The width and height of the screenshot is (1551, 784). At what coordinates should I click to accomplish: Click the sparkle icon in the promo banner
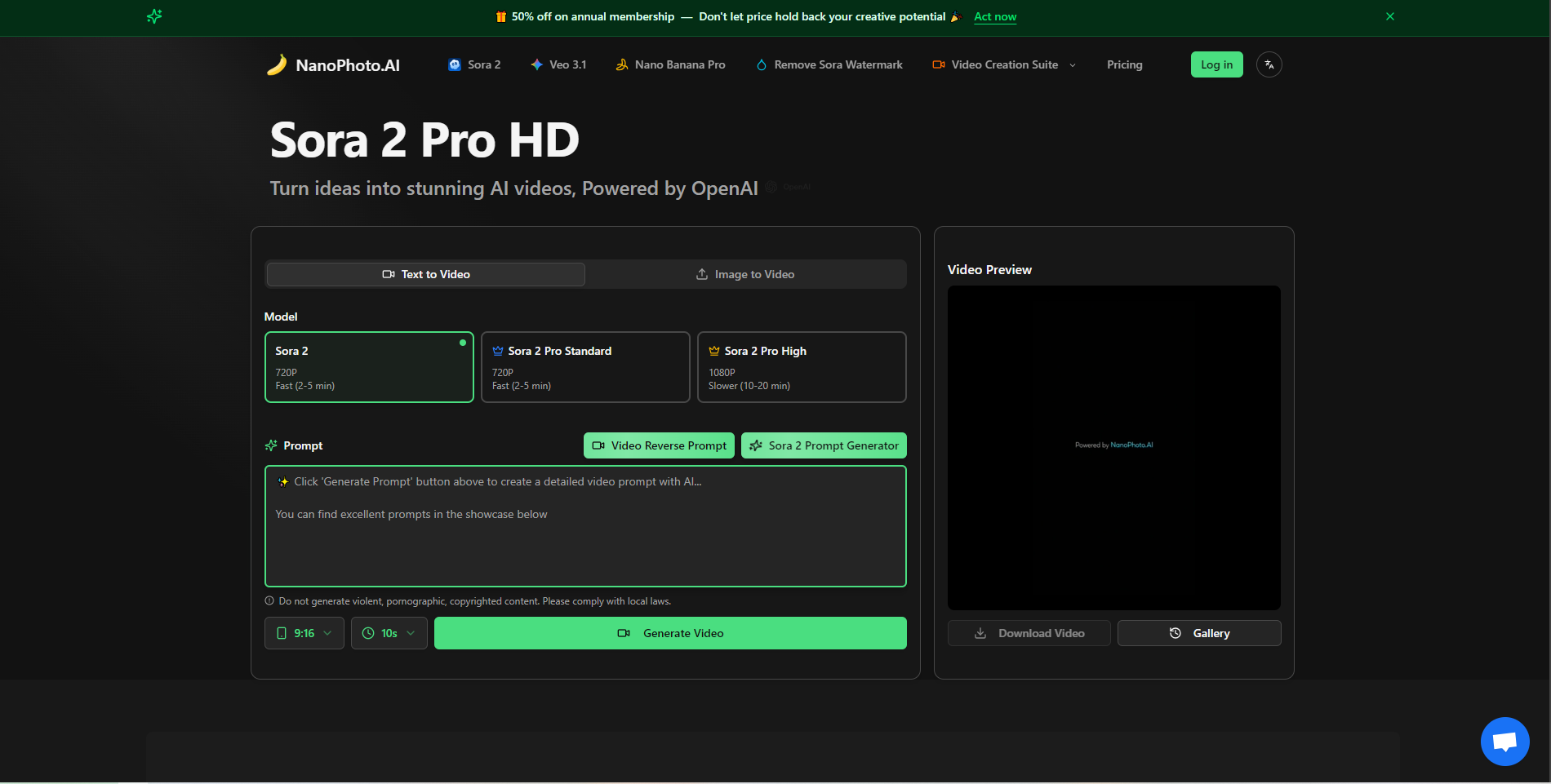pos(154,16)
